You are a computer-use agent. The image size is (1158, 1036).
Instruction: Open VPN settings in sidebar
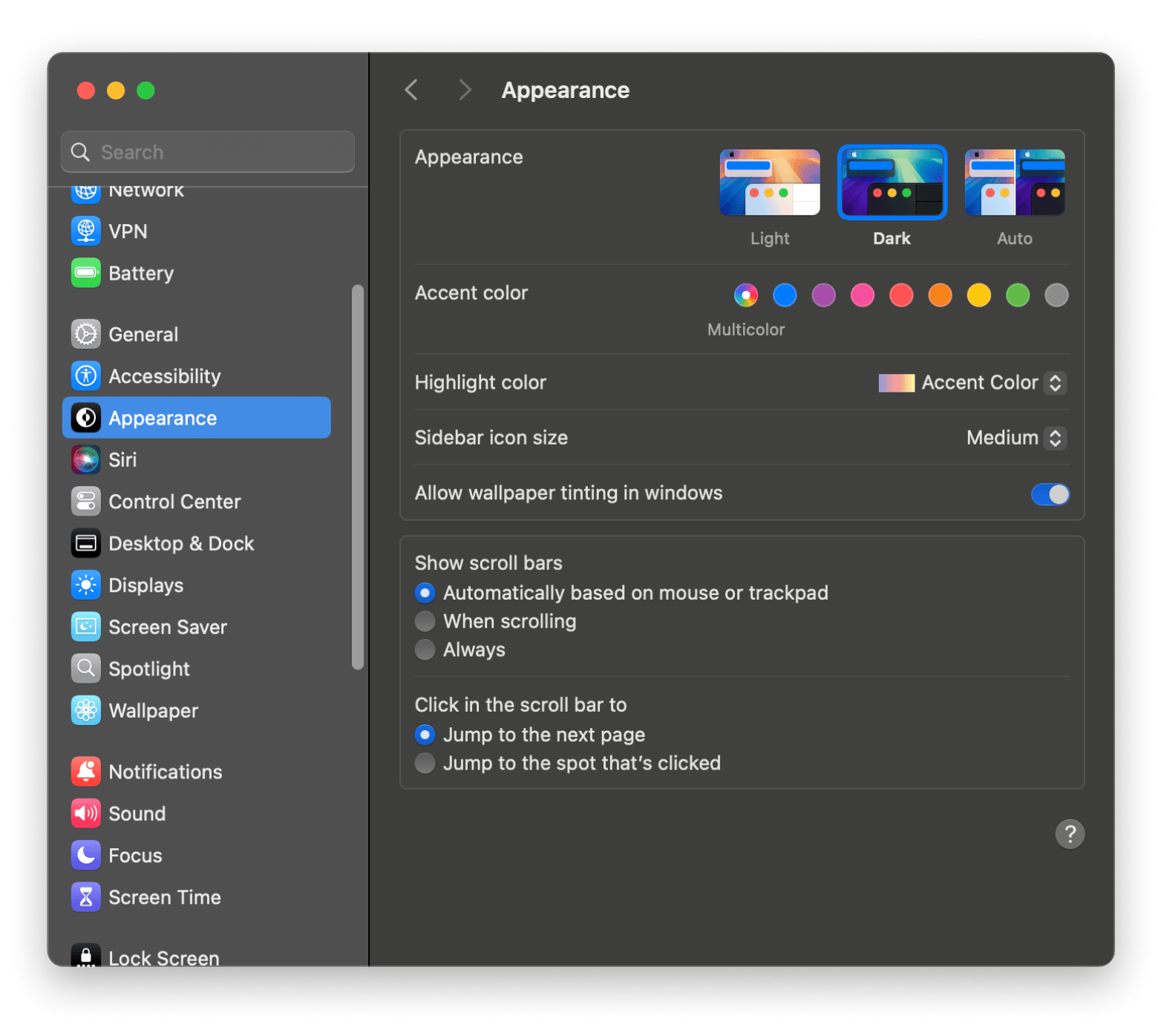click(197, 231)
